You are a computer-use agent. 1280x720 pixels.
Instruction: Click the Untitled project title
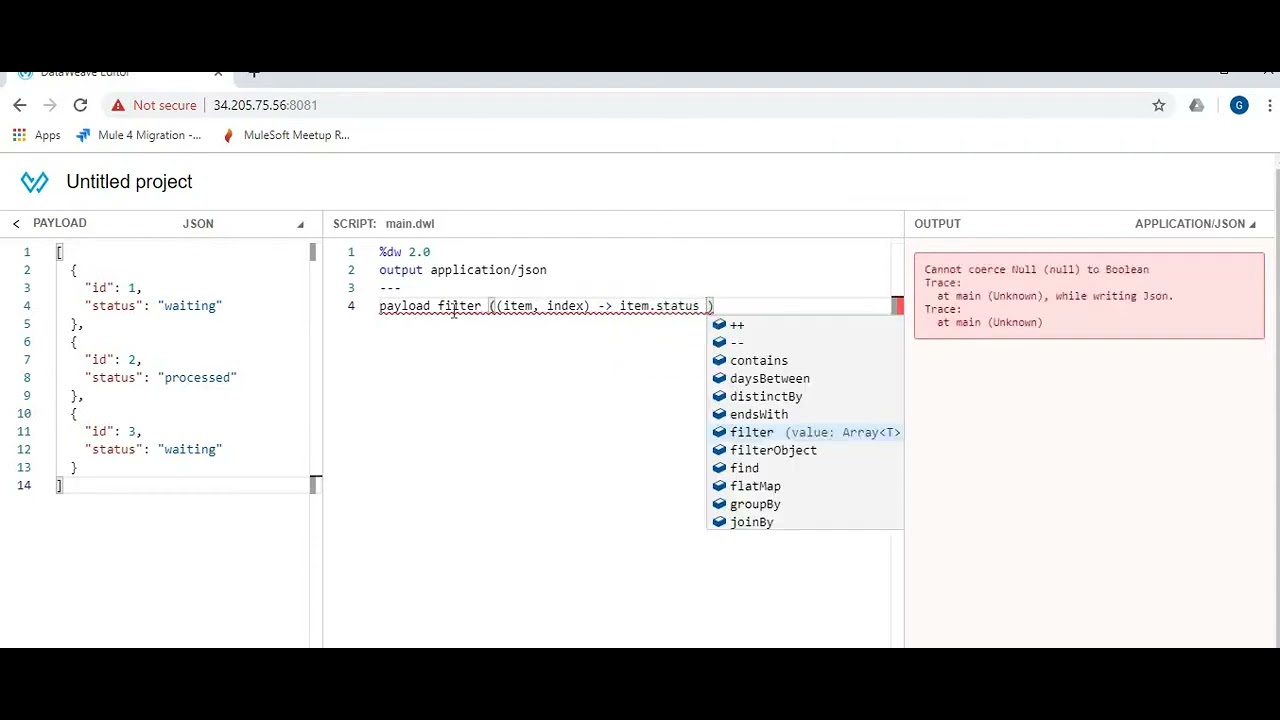click(129, 182)
